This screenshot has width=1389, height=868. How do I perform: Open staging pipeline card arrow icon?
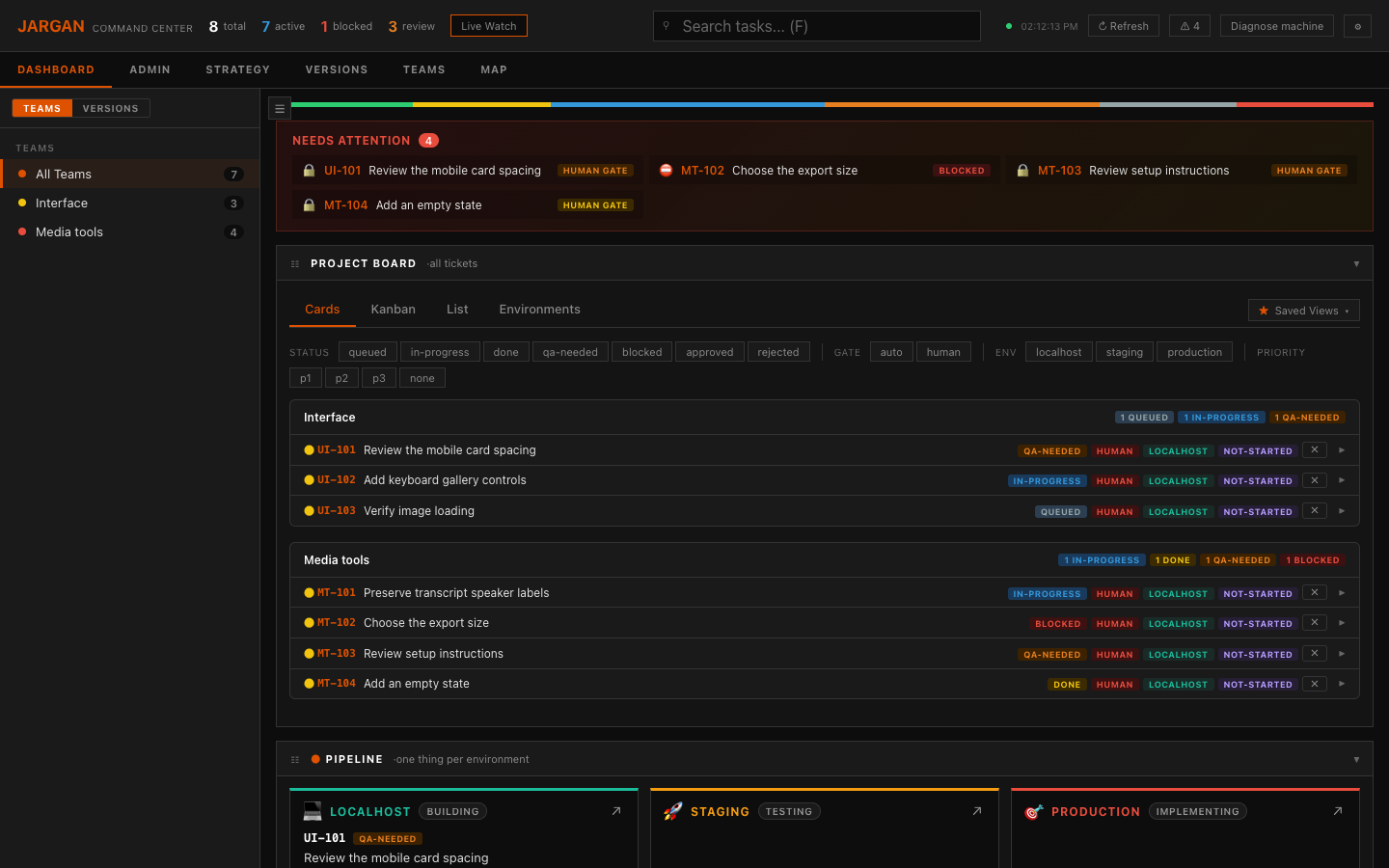coord(977,811)
